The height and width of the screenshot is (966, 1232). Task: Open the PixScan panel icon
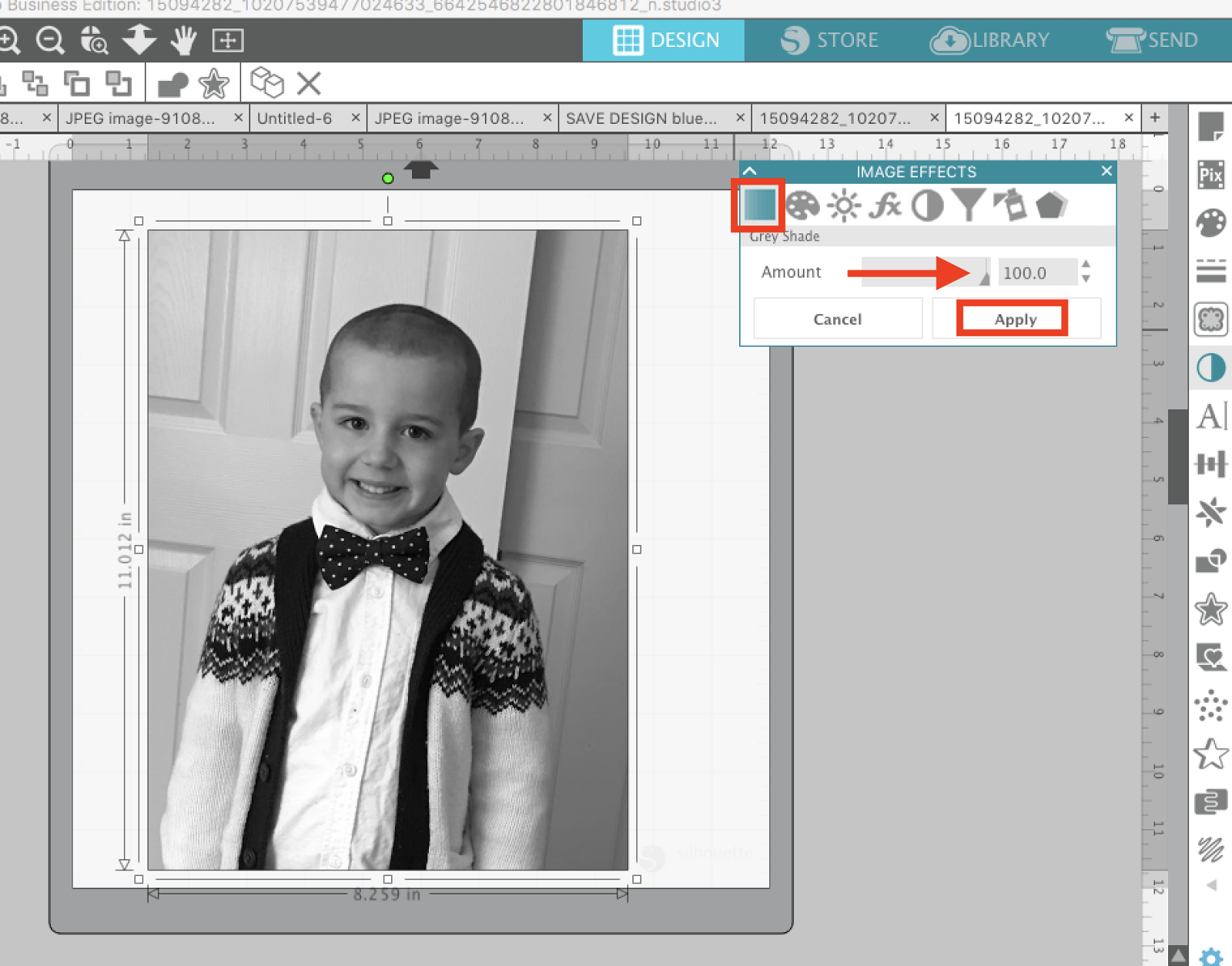(x=1211, y=175)
